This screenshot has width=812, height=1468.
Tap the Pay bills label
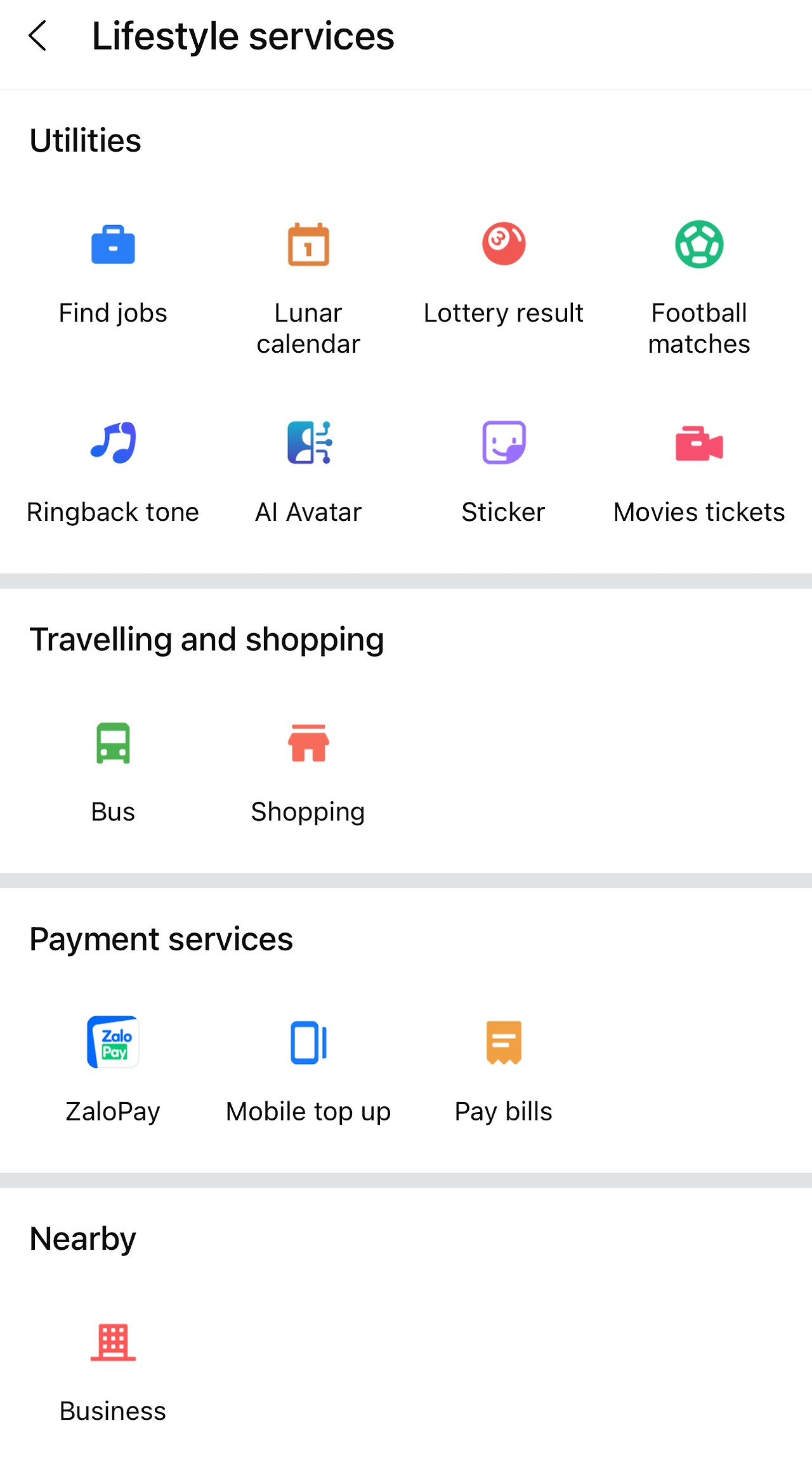(504, 1112)
